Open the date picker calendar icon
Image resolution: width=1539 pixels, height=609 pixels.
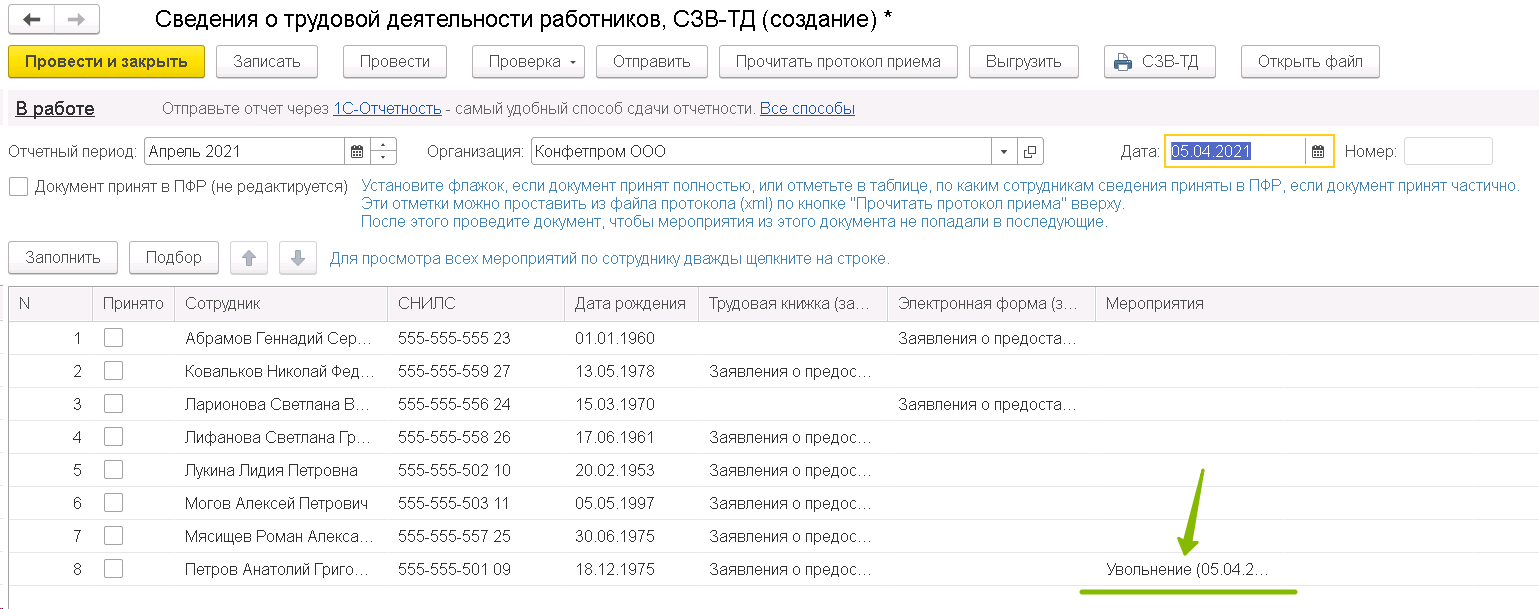point(1318,152)
